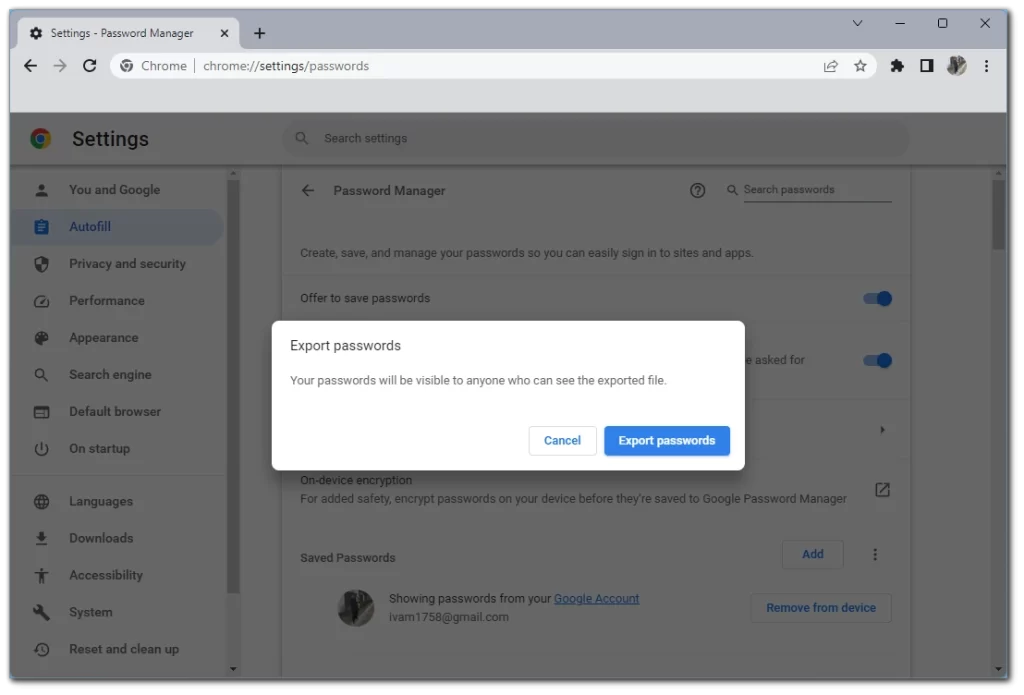This screenshot has height=695, width=1024.
Task: Open Default browser settings
Action: point(115,412)
